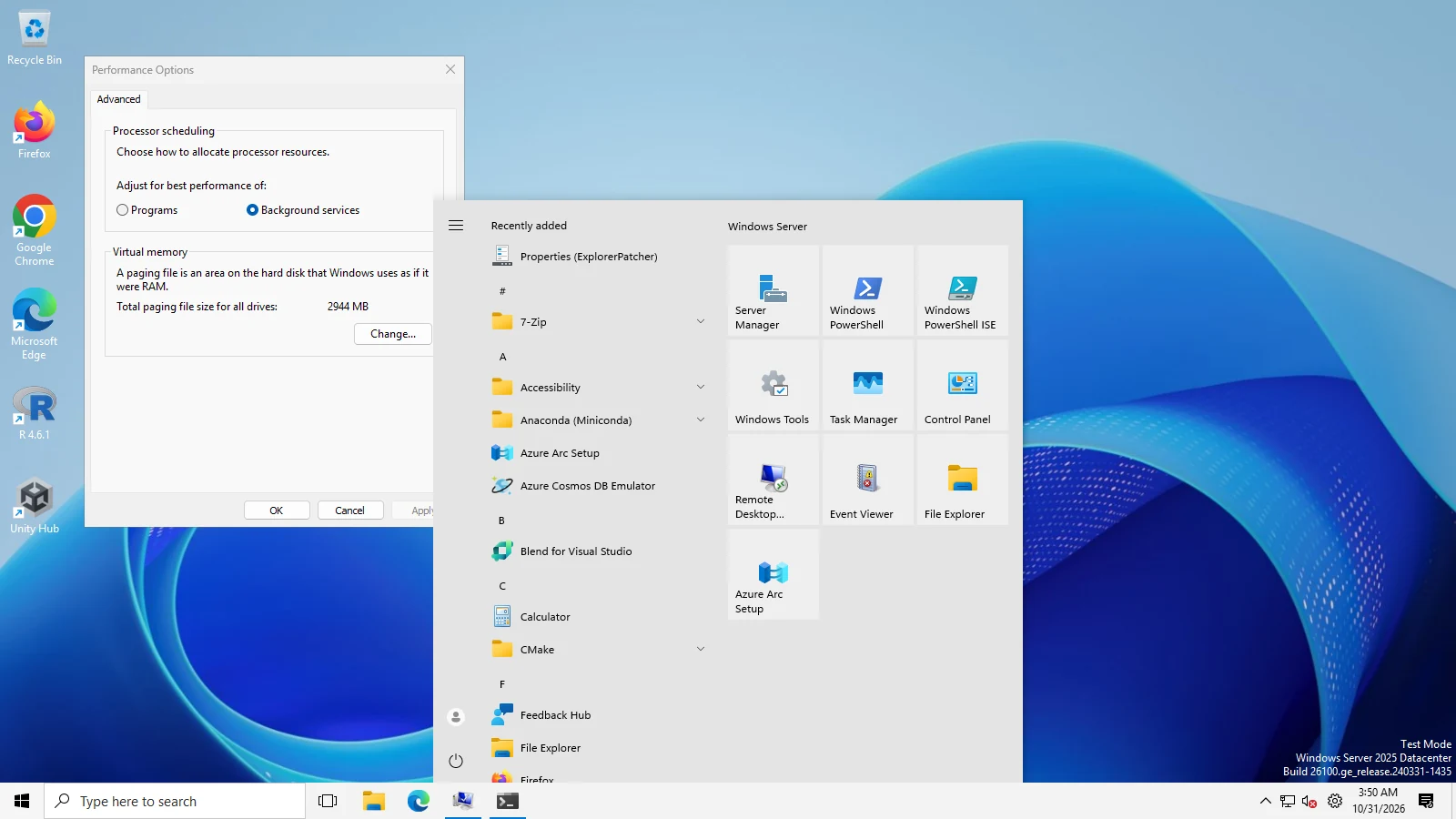This screenshot has width=1456, height=819.
Task: Open notification center icon
Action: (x=1426, y=801)
